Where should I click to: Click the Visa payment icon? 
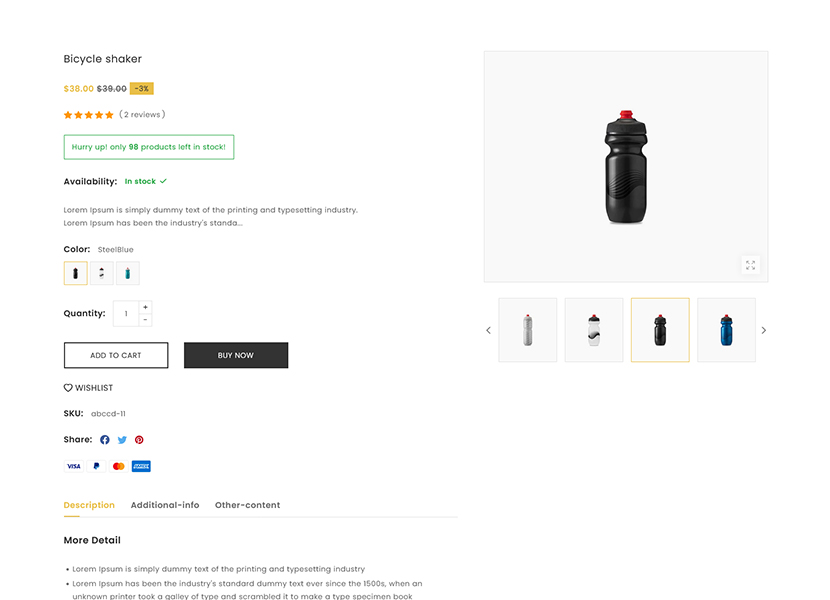[x=73, y=465]
